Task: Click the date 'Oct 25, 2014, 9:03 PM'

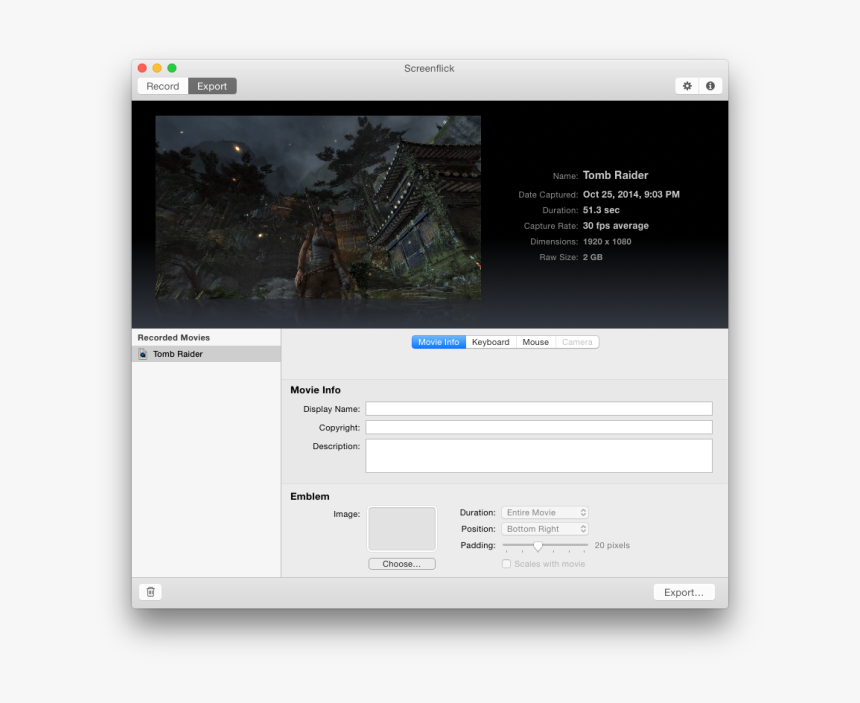Action: click(631, 195)
